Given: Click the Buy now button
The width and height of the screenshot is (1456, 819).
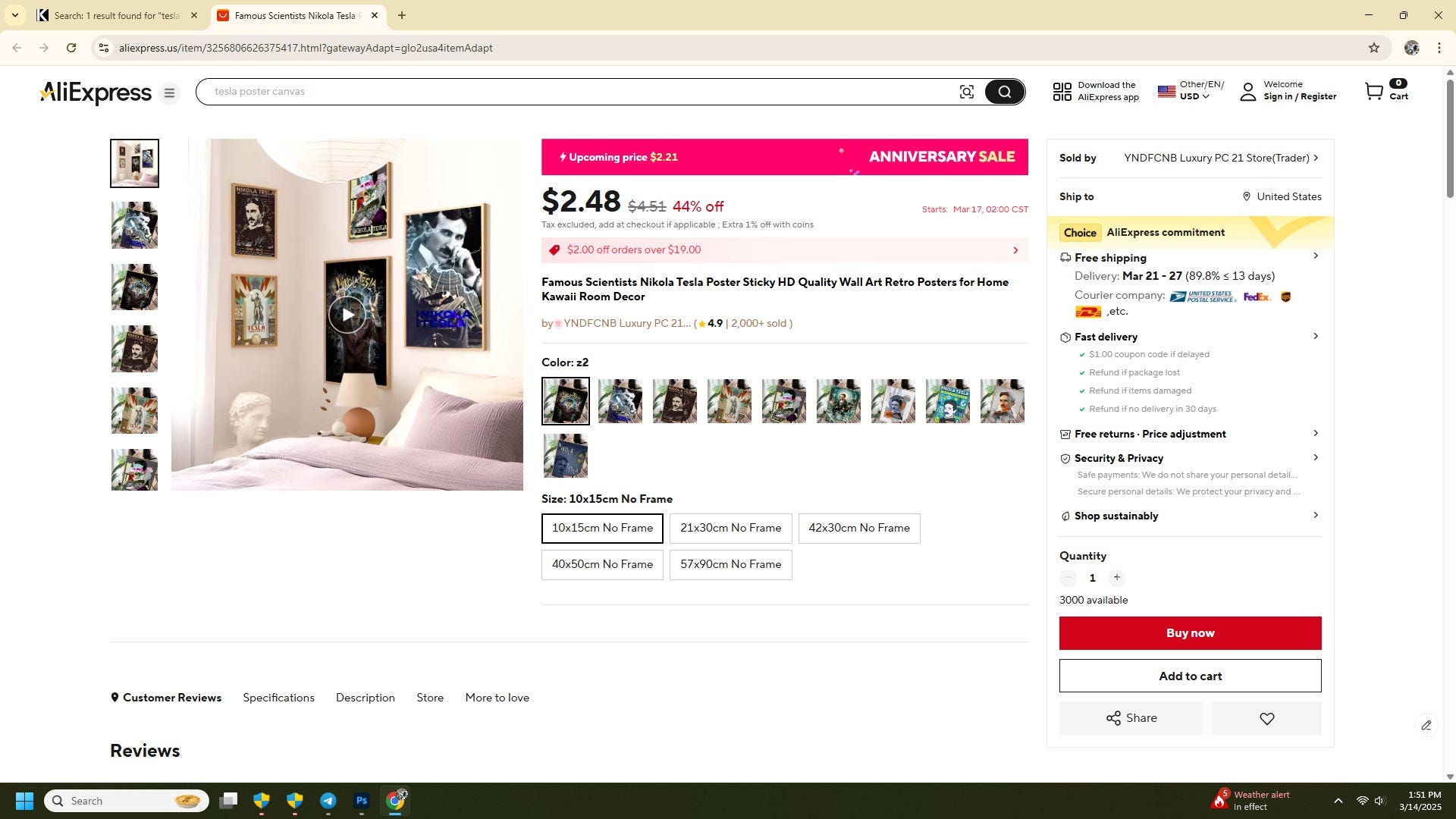Looking at the screenshot, I should click(1190, 633).
